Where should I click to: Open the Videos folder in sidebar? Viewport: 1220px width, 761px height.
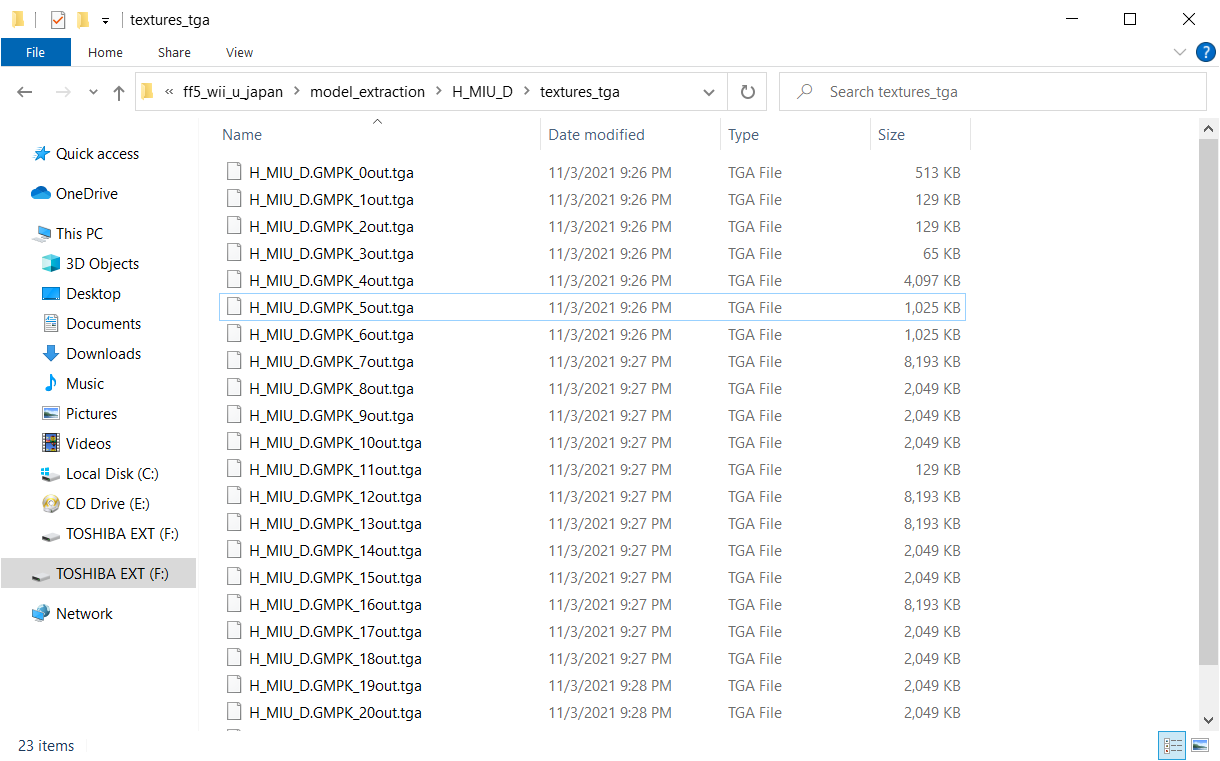(x=88, y=444)
